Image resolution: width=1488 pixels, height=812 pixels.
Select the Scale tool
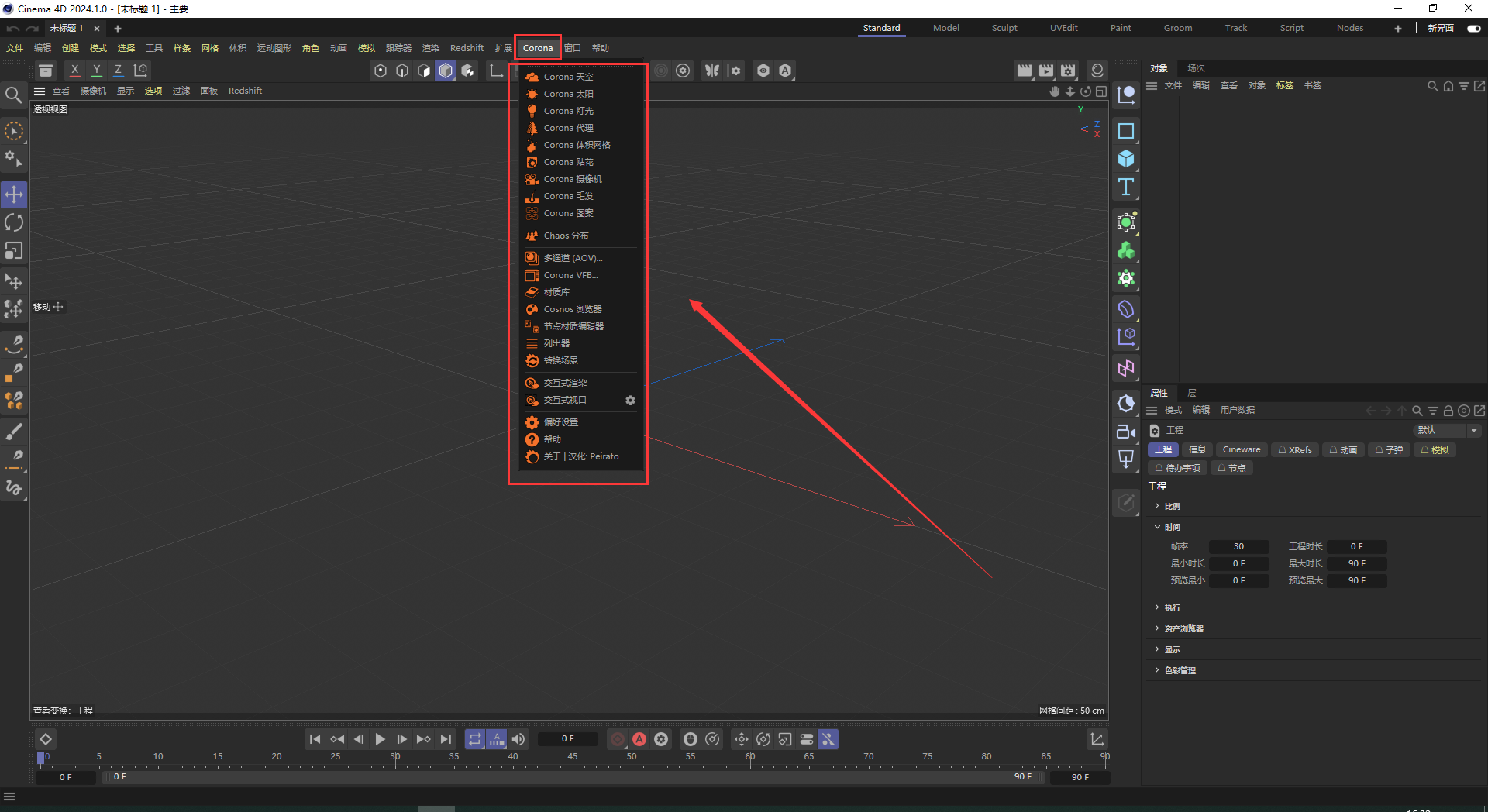pyautogui.click(x=14, y=250)
